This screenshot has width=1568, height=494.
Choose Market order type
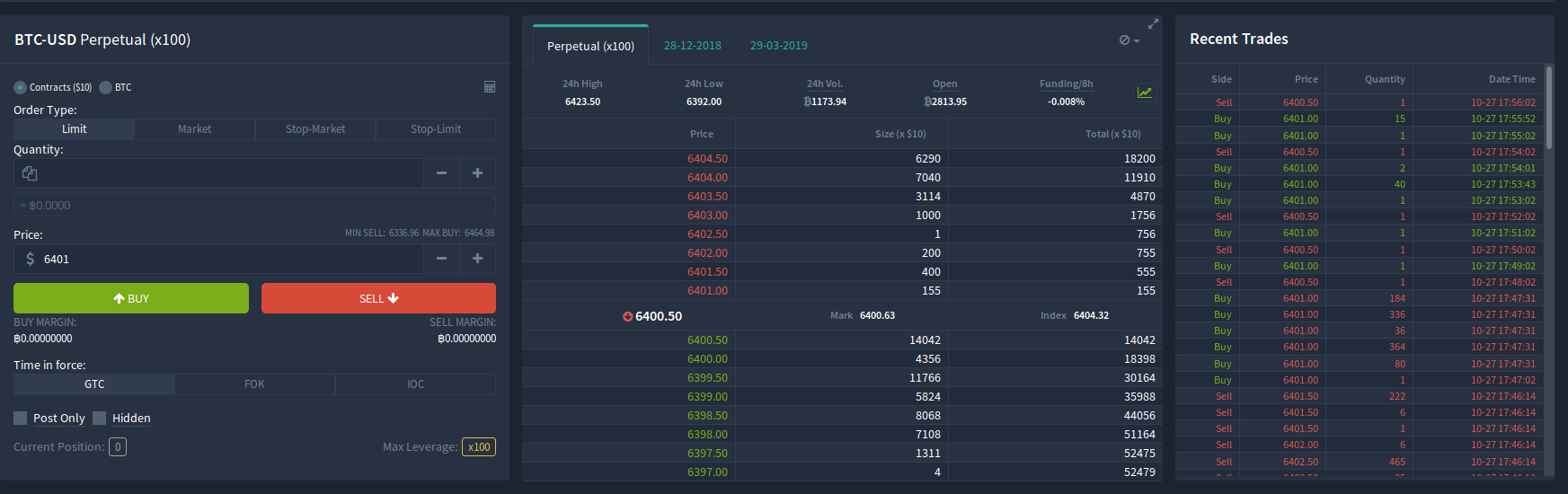[194, 129]
